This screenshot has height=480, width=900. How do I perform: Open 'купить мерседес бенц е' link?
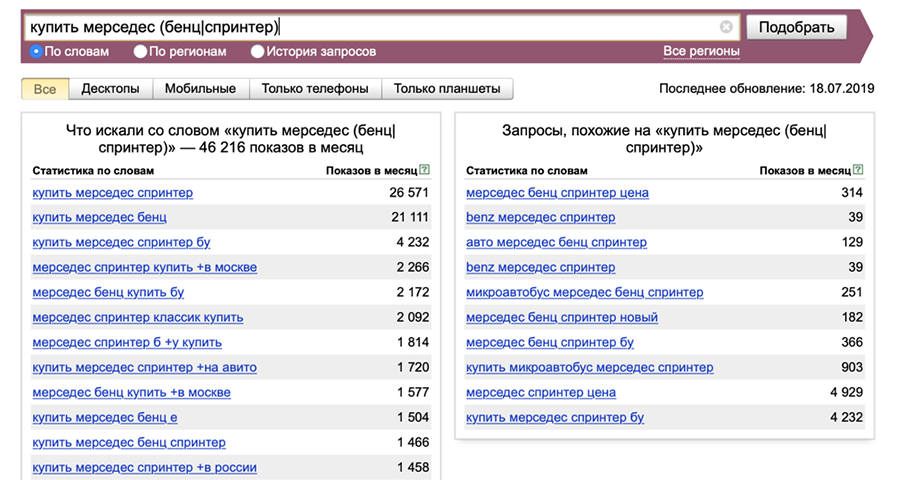coord(105,417)
